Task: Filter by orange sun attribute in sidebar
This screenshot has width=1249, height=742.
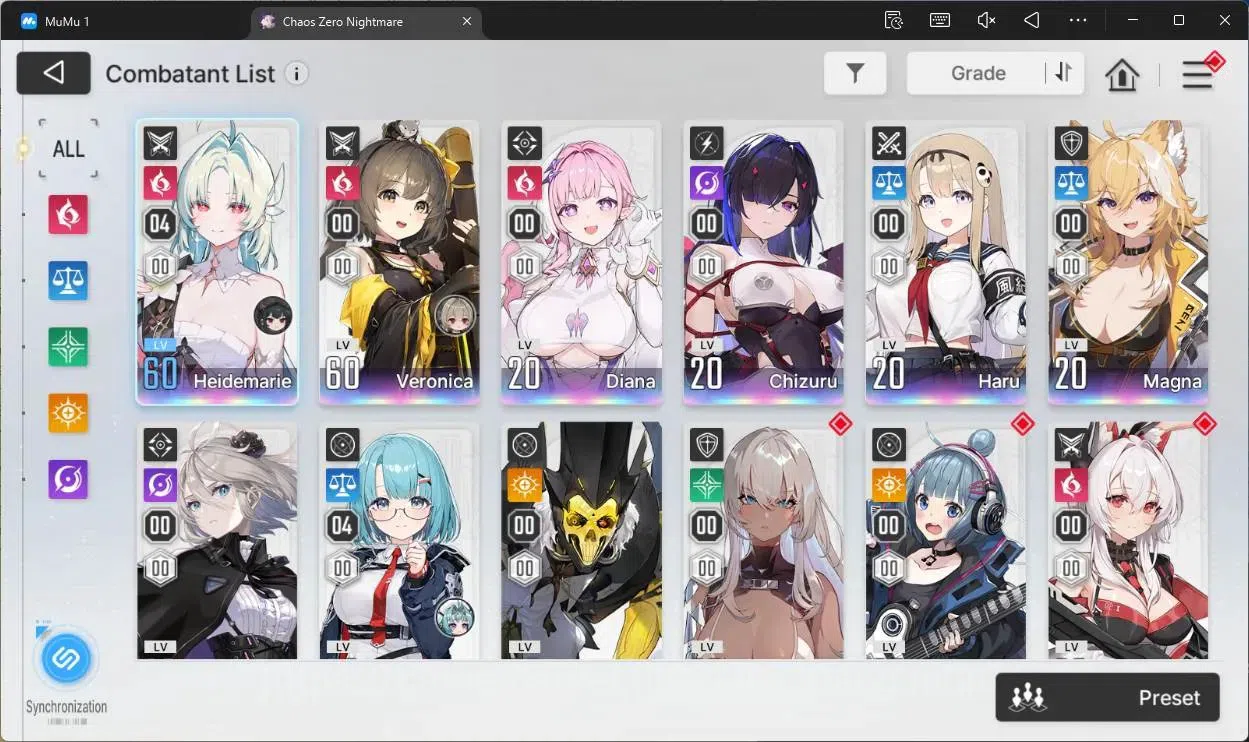Action: tap(68, 413)
